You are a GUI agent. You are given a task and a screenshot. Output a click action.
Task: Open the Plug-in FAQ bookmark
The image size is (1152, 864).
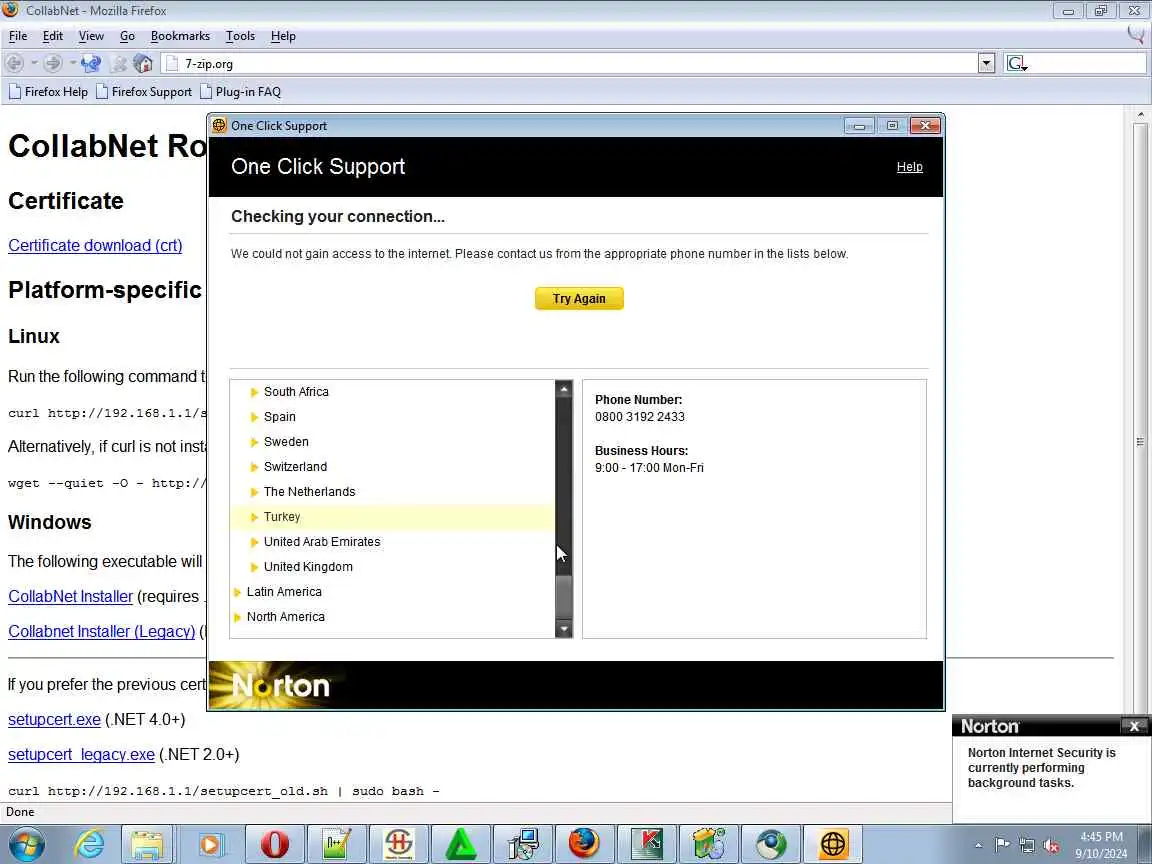[x=240, y=92]
